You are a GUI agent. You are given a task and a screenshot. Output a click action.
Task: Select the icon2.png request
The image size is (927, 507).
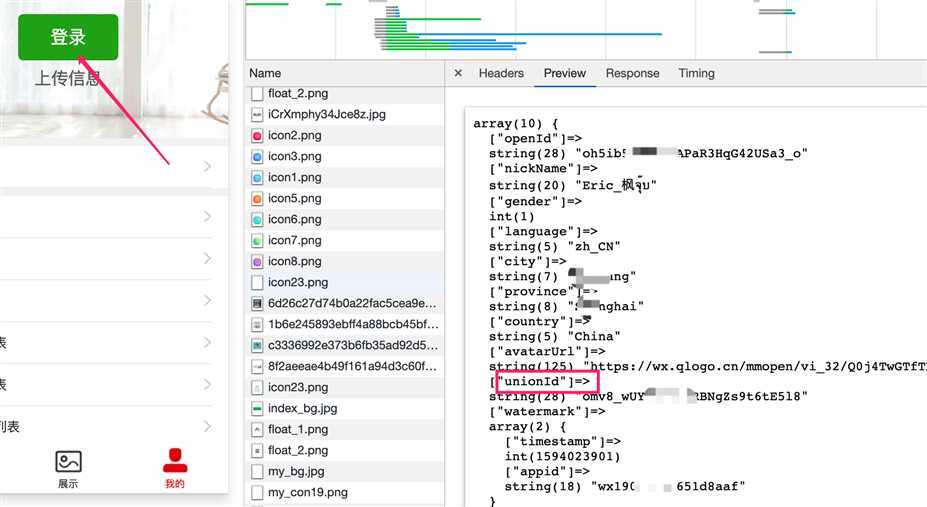345,135
